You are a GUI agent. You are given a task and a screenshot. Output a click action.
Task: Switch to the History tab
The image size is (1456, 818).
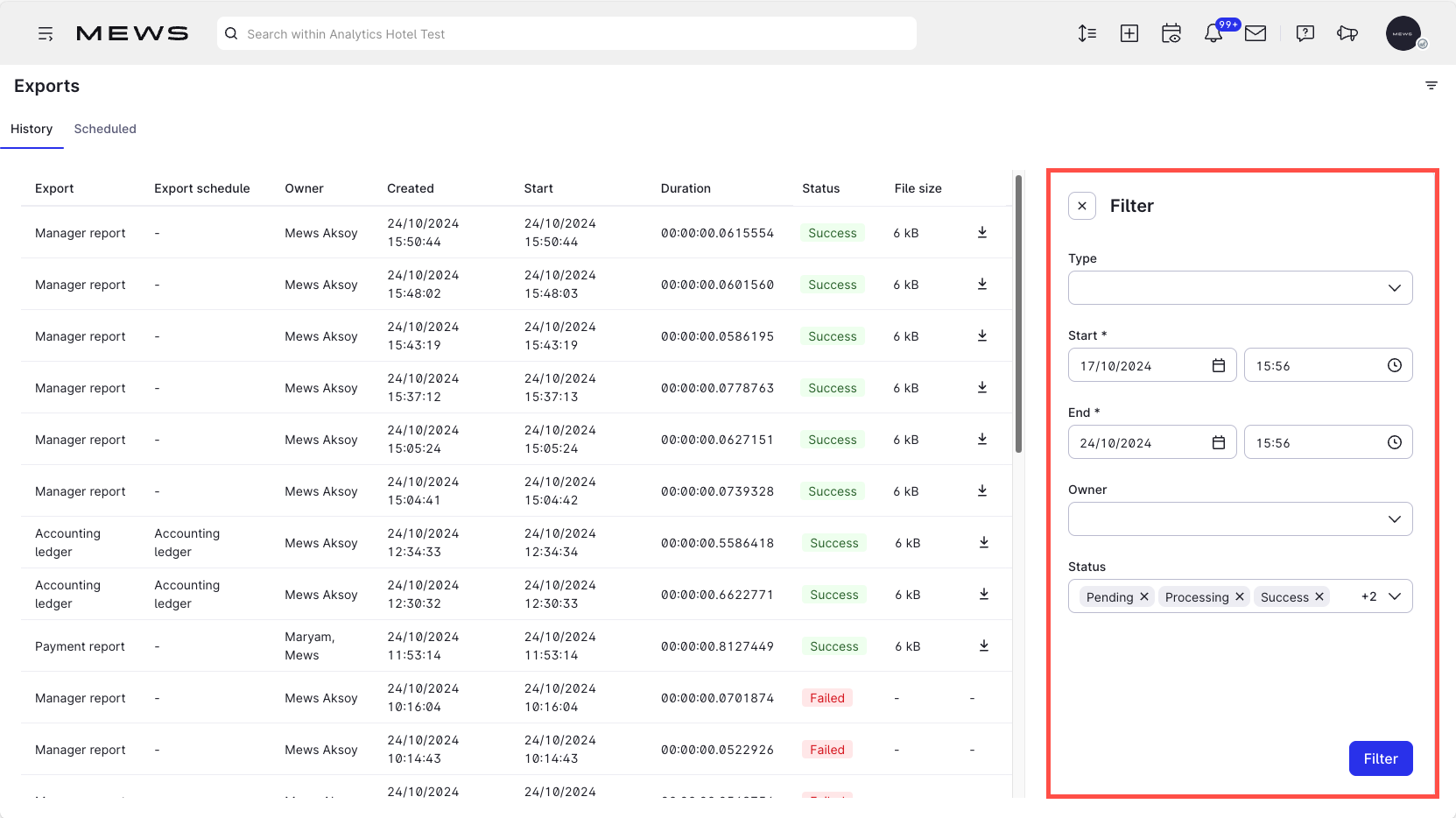click(32, 129)
